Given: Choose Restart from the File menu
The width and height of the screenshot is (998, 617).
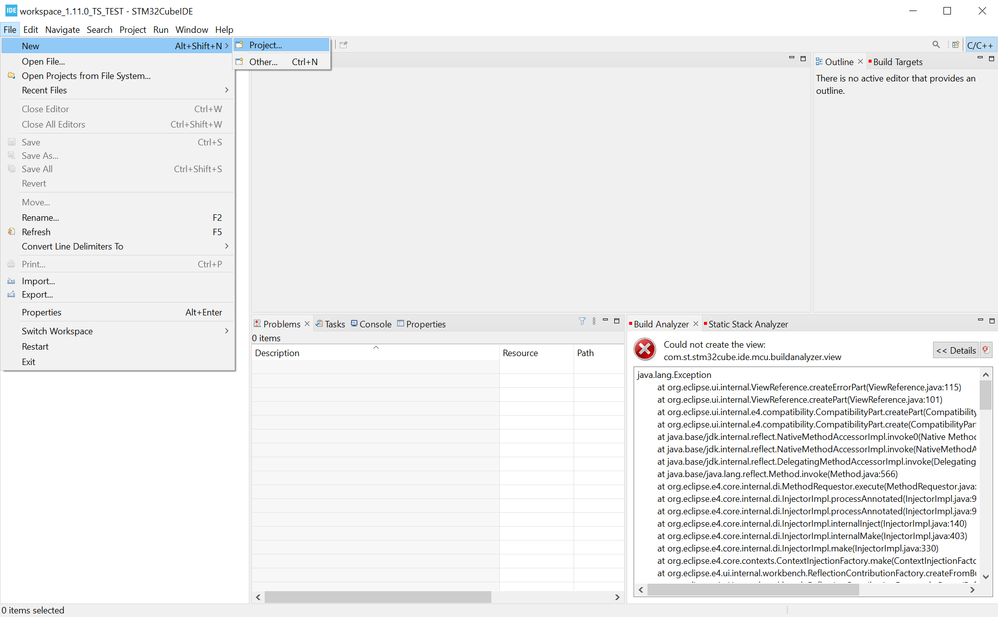Looking at the screenshot, I should [118, 346].
